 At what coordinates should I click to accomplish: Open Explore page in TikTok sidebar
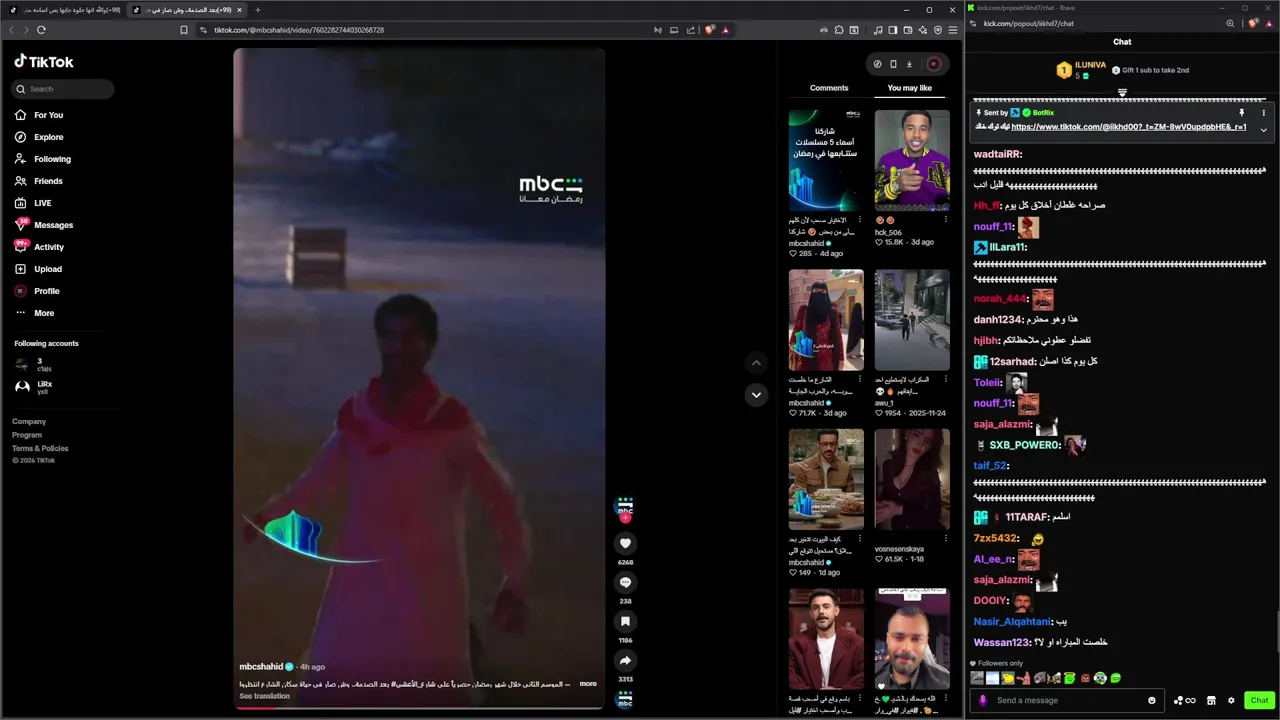click(48, 137)
